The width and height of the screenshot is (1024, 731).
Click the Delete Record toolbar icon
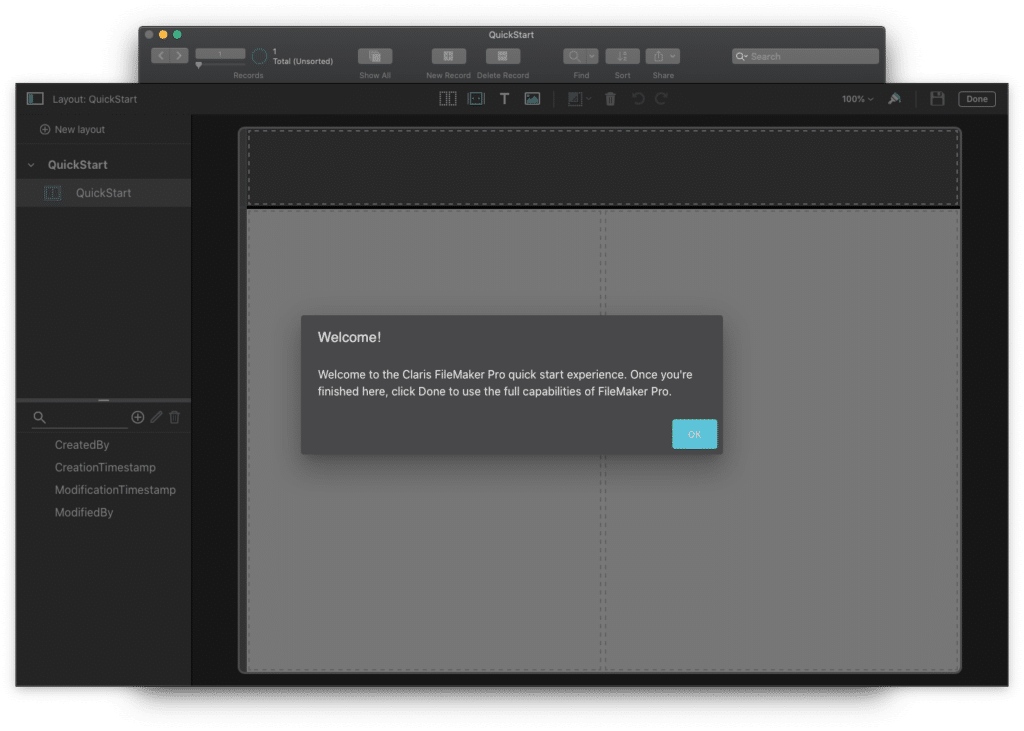click(503, 56)
